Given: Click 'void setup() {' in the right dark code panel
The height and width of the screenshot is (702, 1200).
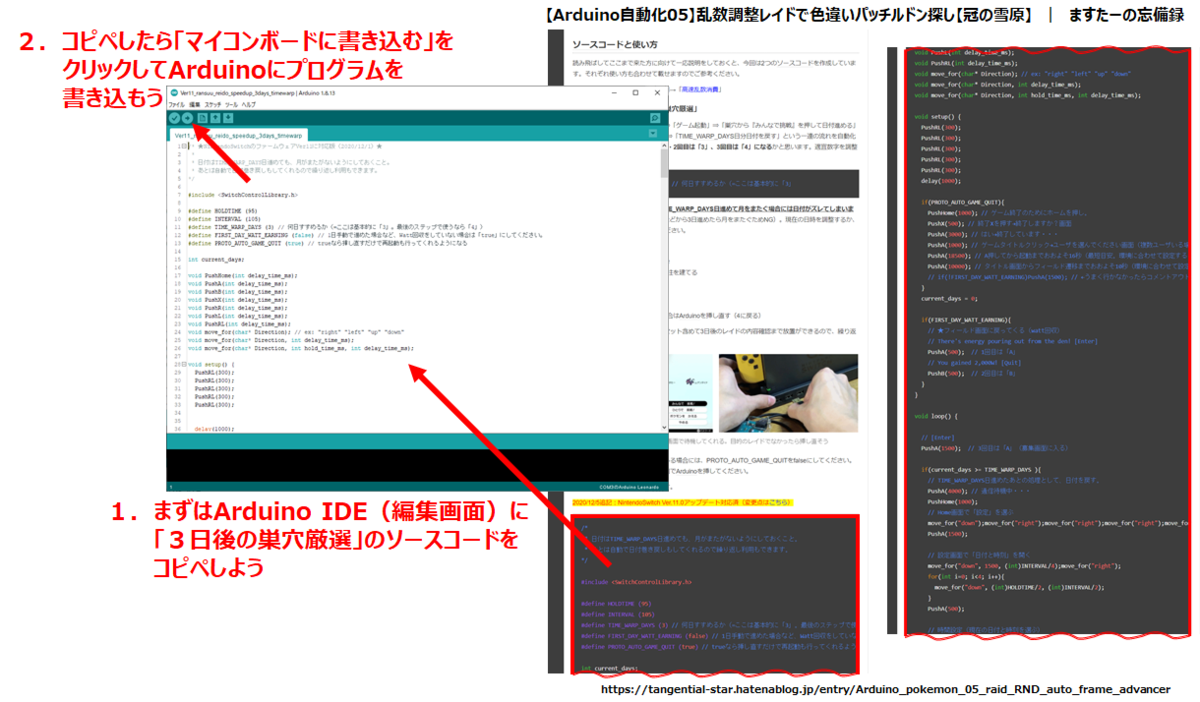Looking at the screenshot, I should coord(937,116).
